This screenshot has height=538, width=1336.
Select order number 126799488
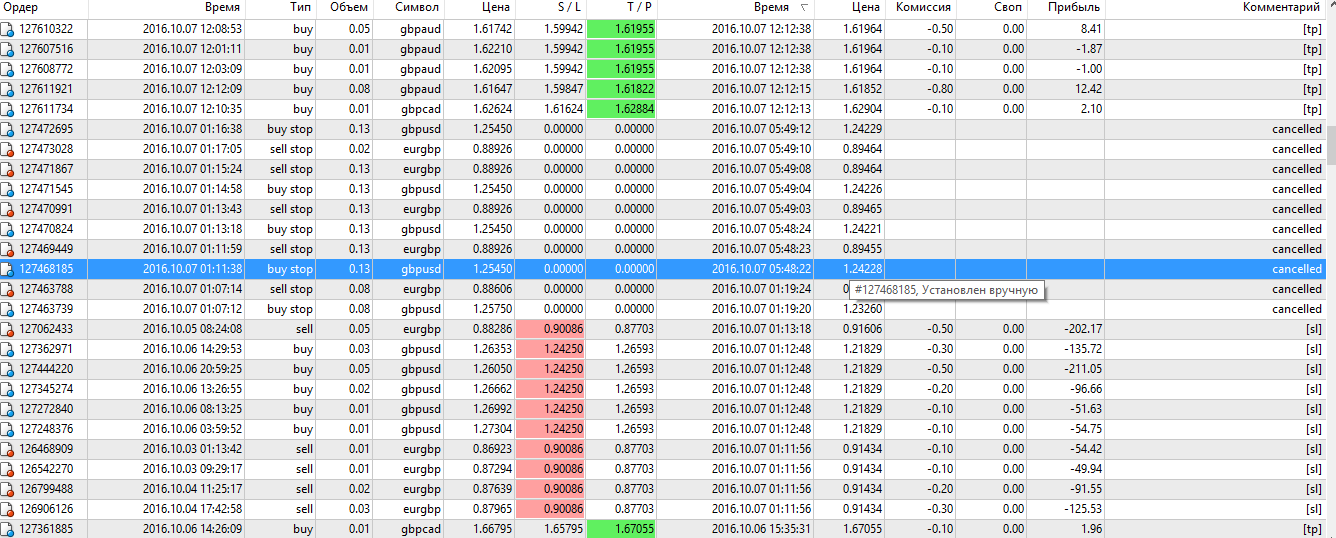coord(46,489)
